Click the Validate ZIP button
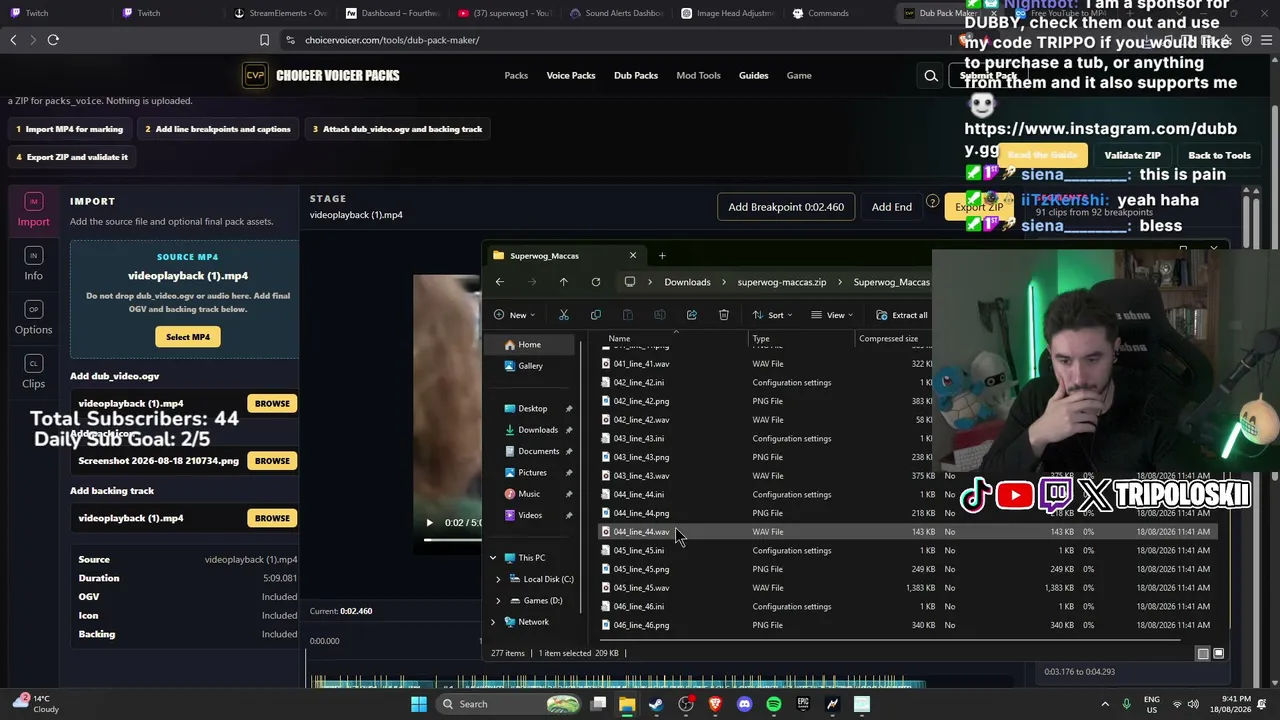1280x720 pixels. [1132, 155]
